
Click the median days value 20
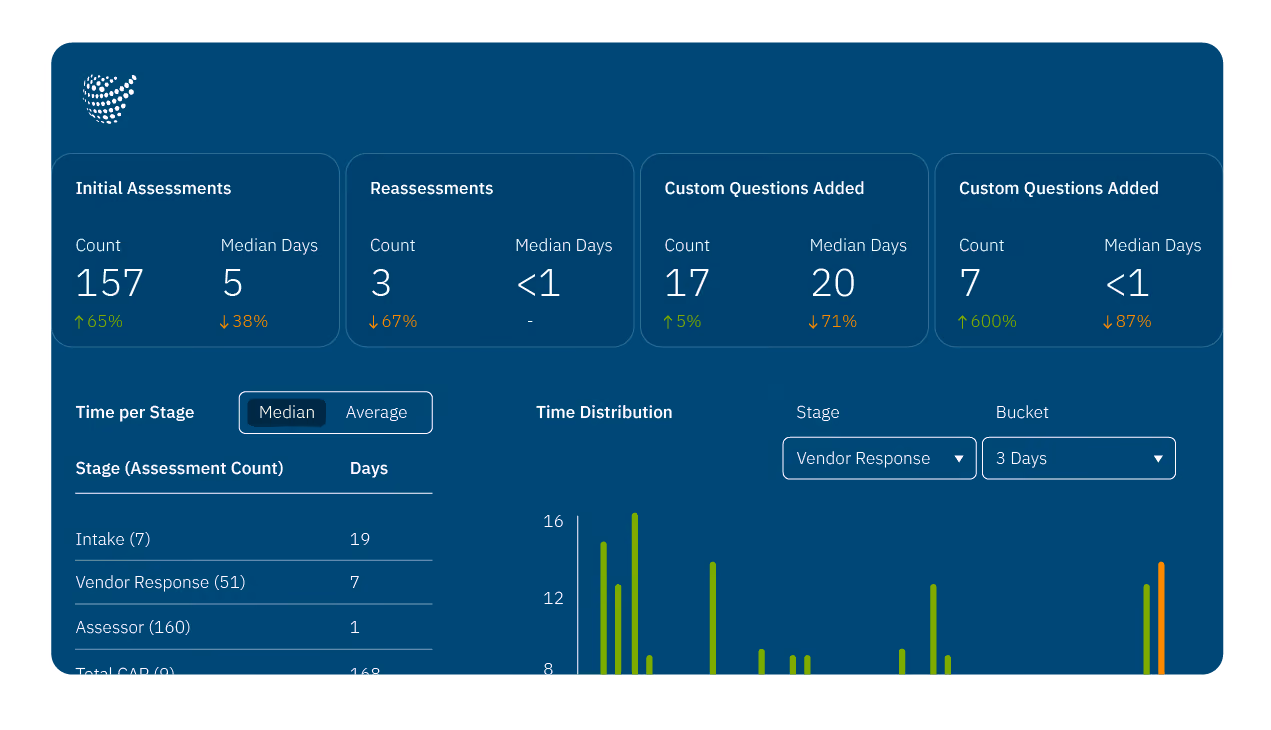click(833, 283)
